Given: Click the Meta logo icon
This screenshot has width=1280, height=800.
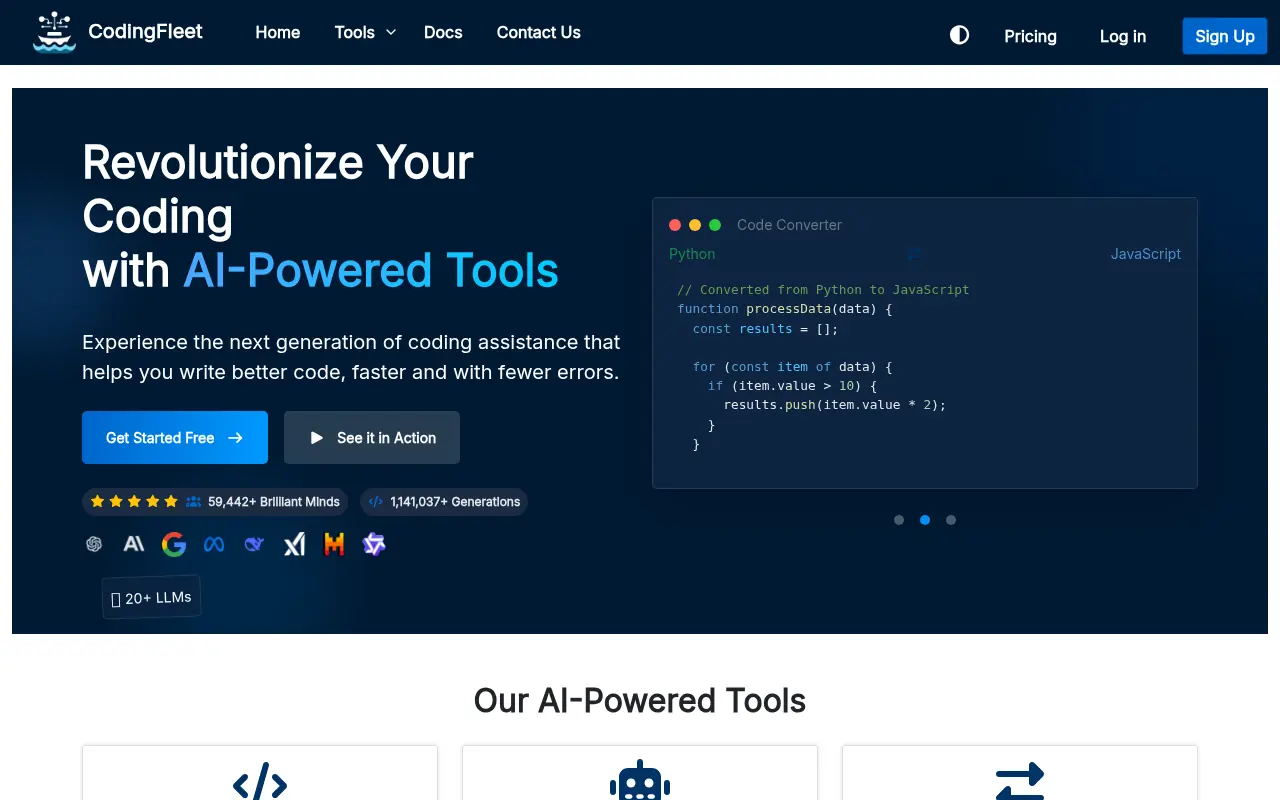Looking at the screenshot, I should click(214, 544).
